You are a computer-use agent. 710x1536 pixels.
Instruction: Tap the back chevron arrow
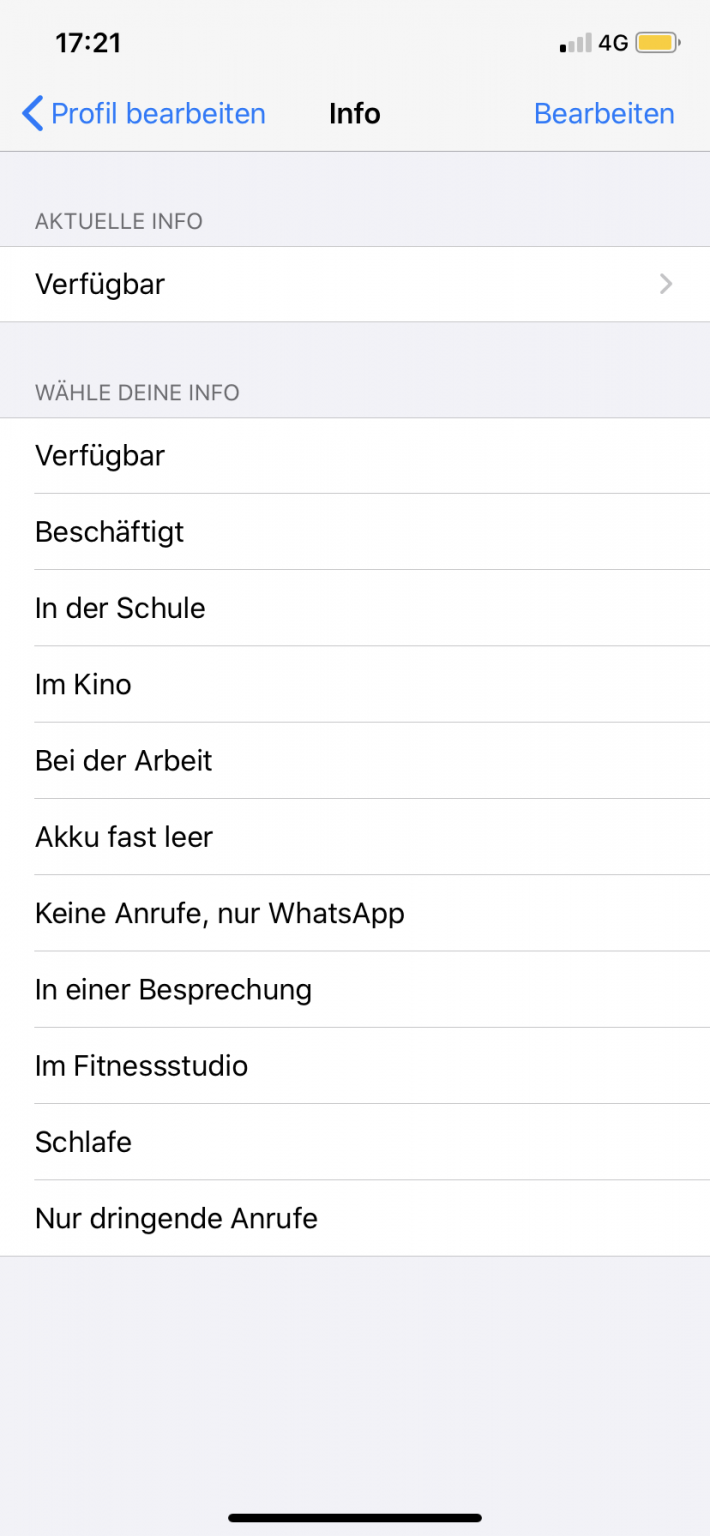31,113
